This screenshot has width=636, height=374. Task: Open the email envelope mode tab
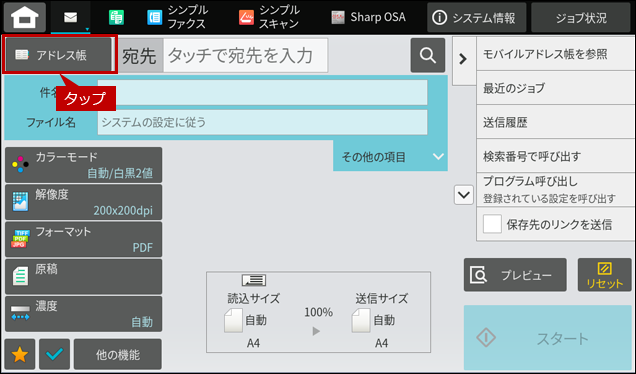click(x=71, y=17)
